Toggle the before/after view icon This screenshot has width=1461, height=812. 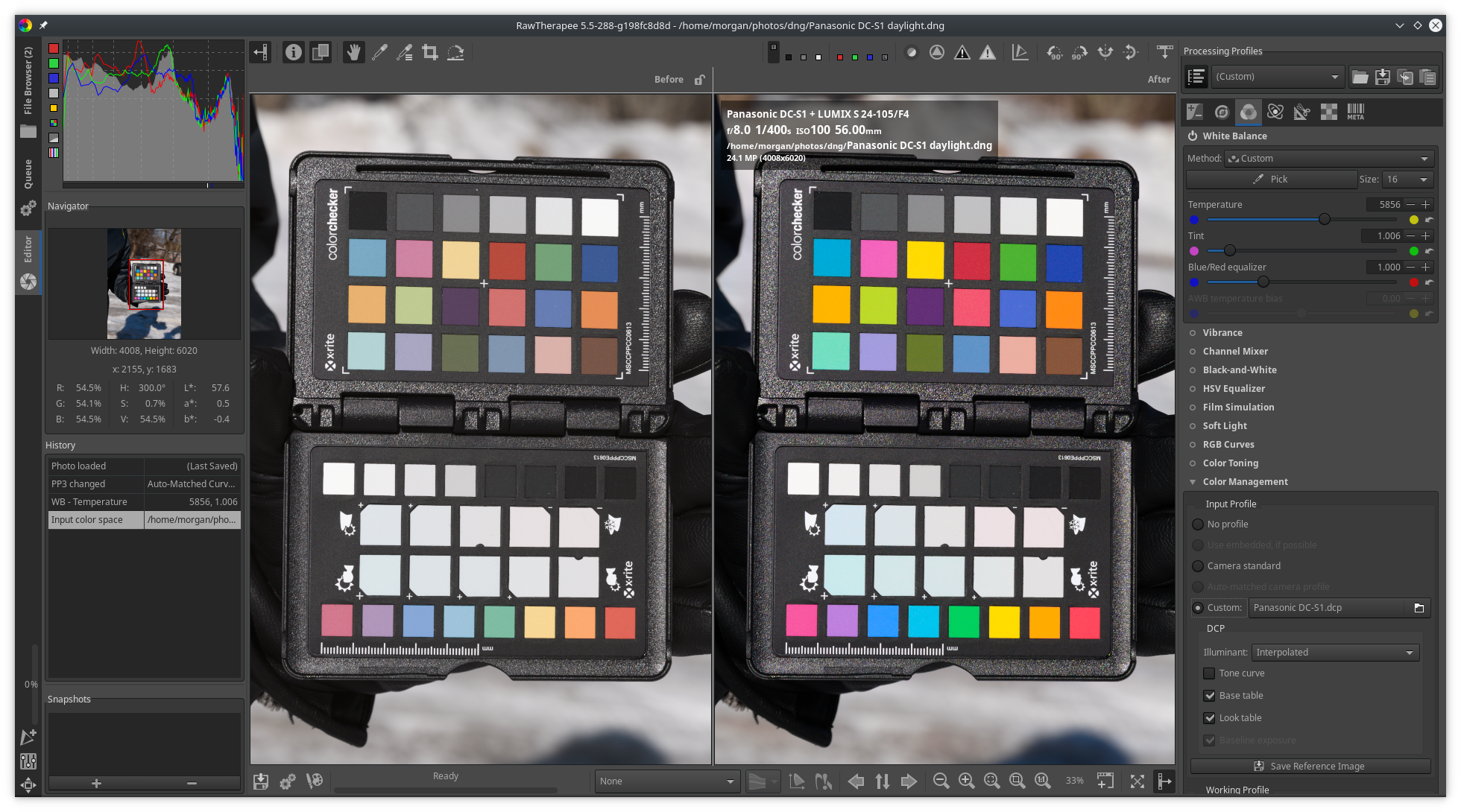pos(321,52)
